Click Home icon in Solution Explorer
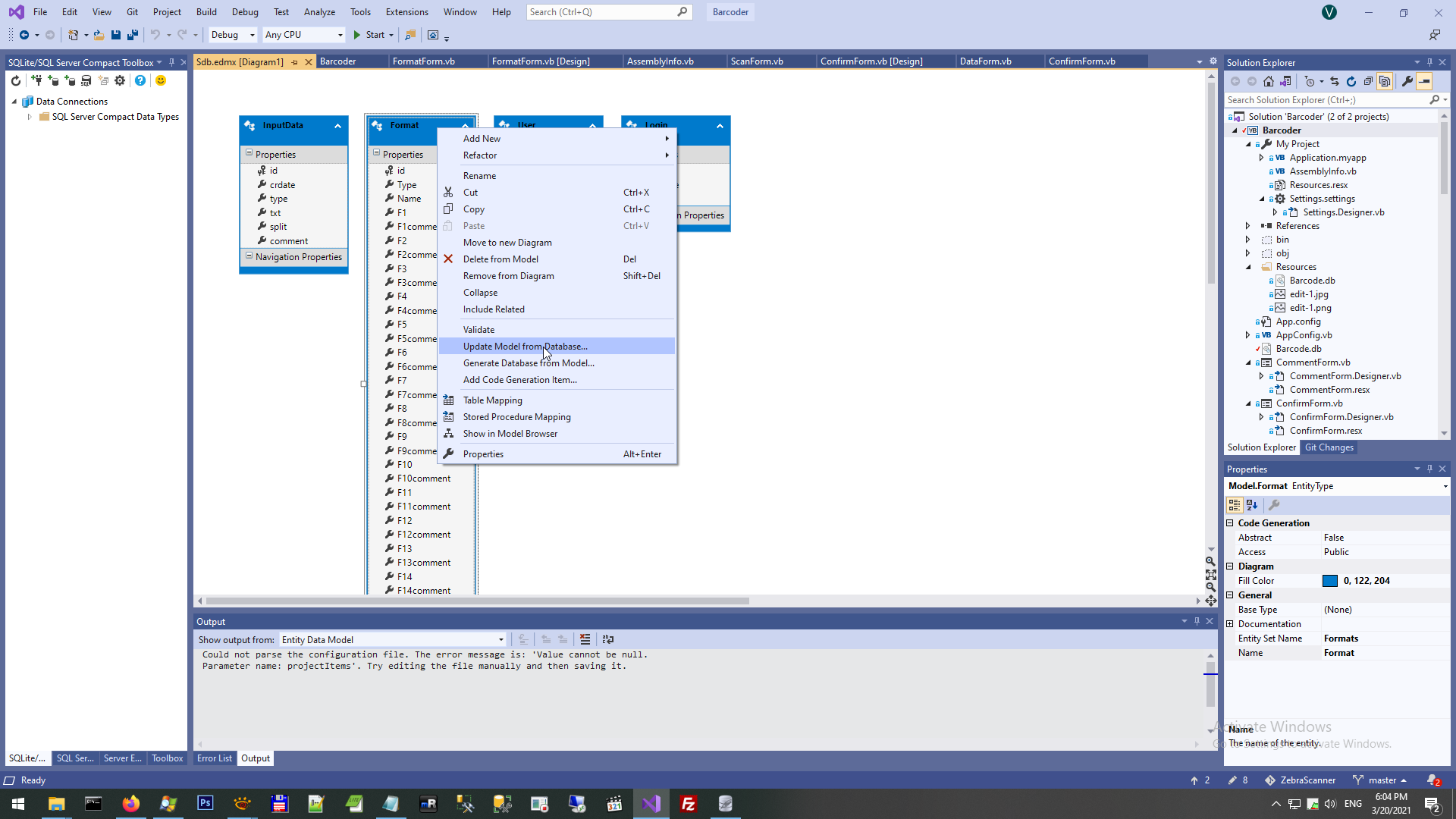This screenshot has height=819, width=1456. pos(1269,81)
